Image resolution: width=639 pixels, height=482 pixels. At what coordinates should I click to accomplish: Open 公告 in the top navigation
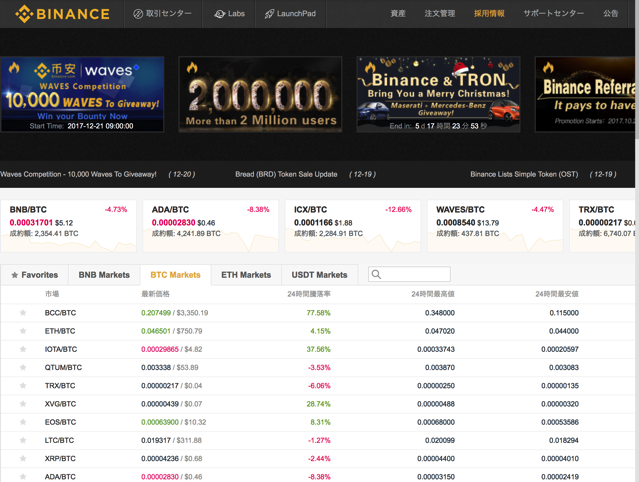click(x=610, y=14)
